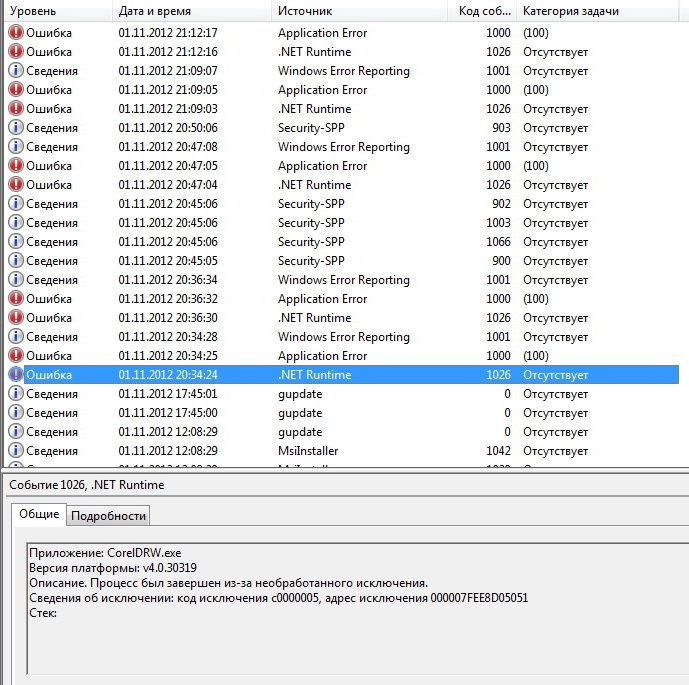Select event code 900
The width and height of the screenshot is (689, 685).
coord(501,261)
